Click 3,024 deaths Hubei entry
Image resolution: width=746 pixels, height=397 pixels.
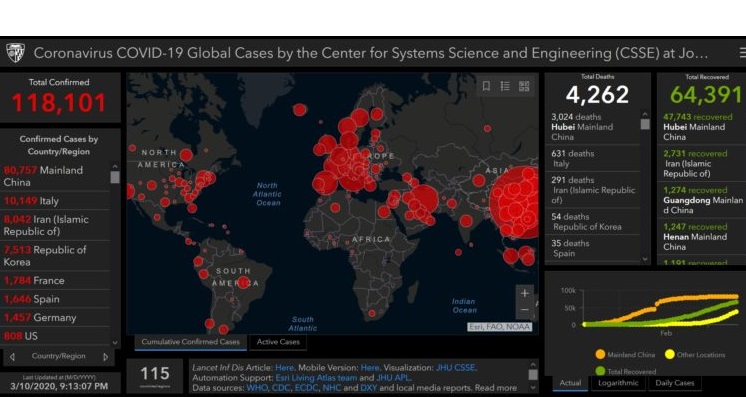[x=592, y=127]
